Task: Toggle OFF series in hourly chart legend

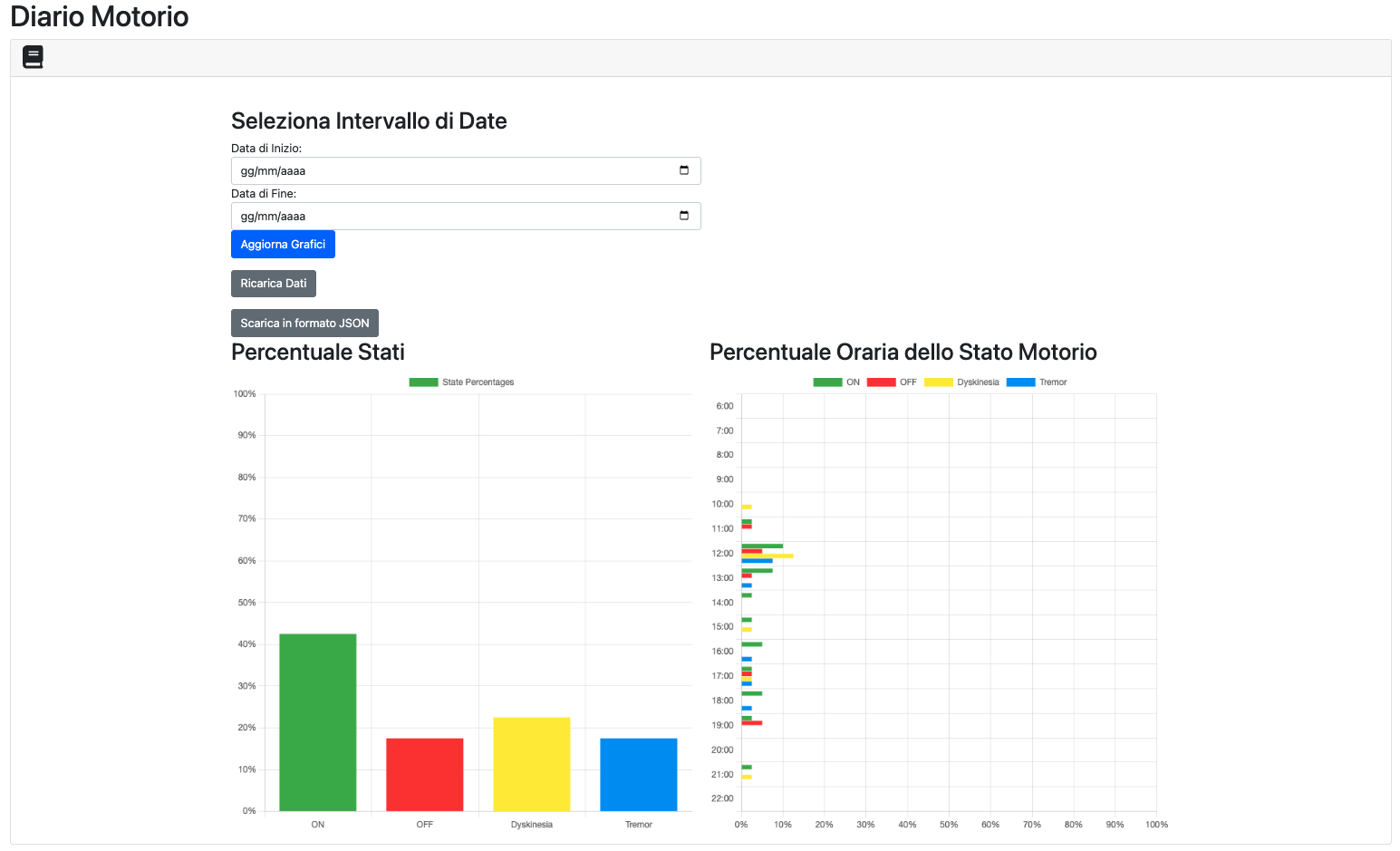Action: [x=881, y=382]
